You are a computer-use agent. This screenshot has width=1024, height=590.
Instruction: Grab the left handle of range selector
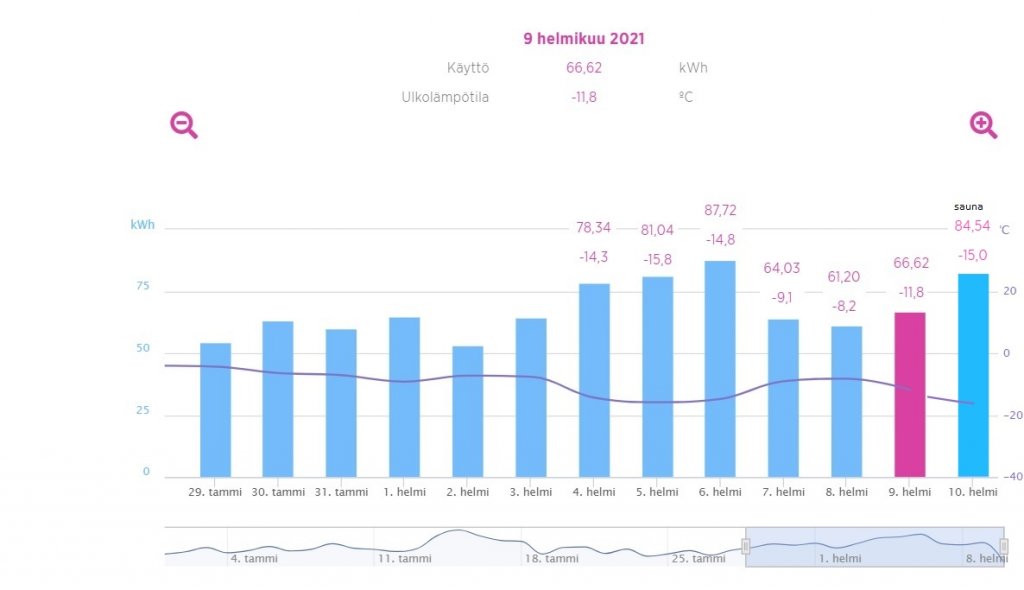coord(745,546)
